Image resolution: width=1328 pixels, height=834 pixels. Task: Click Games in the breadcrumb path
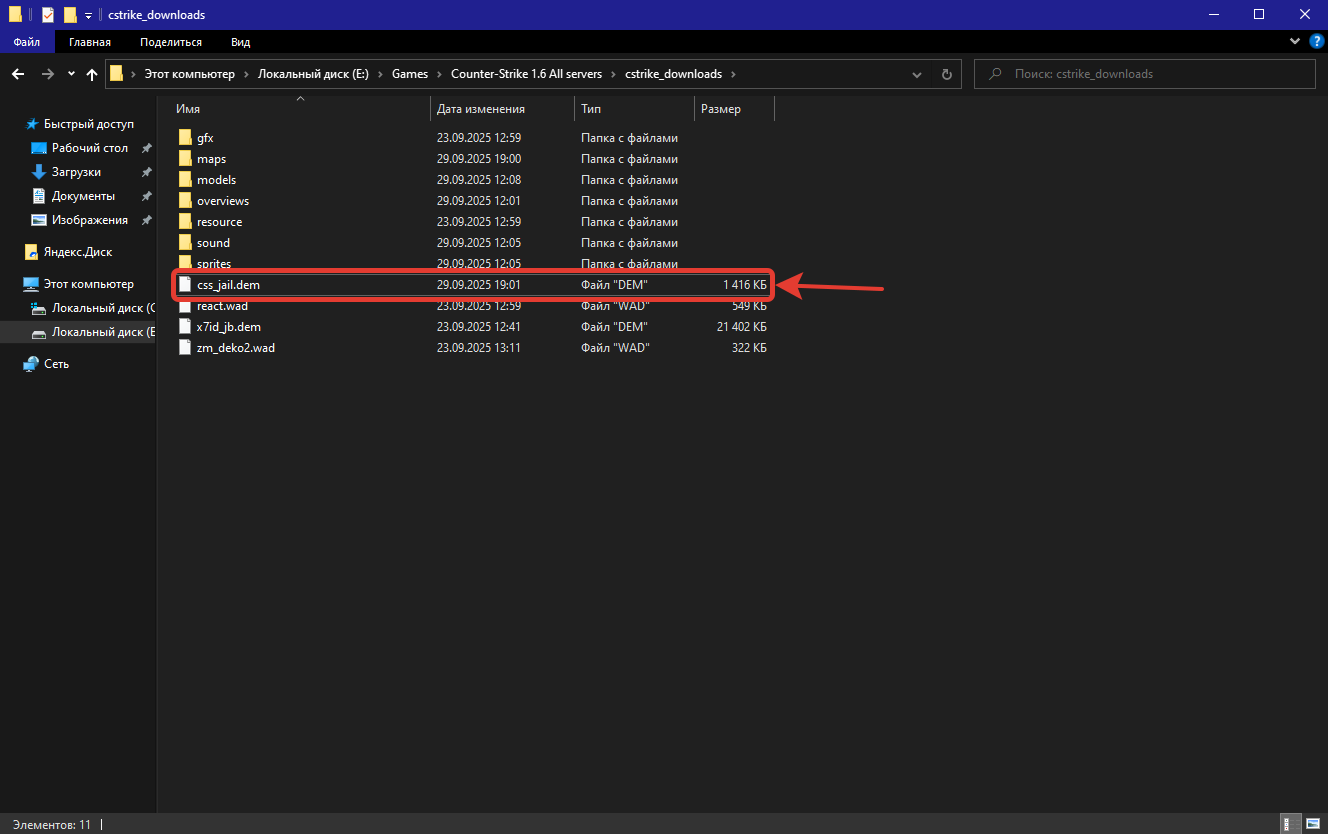click(409, 74)
